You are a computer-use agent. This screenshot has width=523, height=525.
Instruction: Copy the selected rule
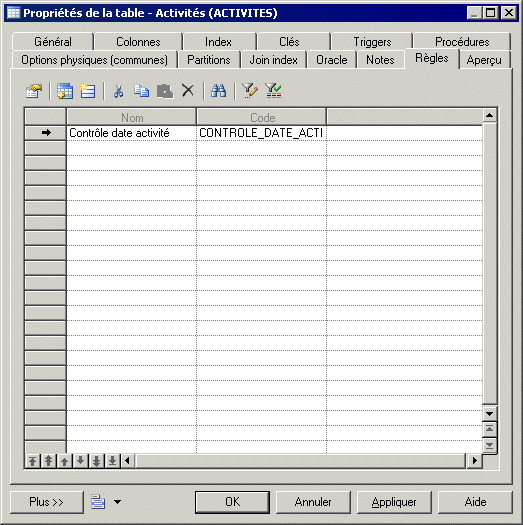click(141, 91)
